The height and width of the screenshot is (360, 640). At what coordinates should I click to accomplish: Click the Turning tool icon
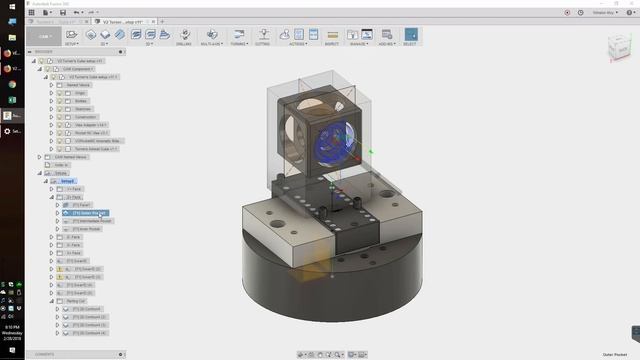(x=239, y=34)
